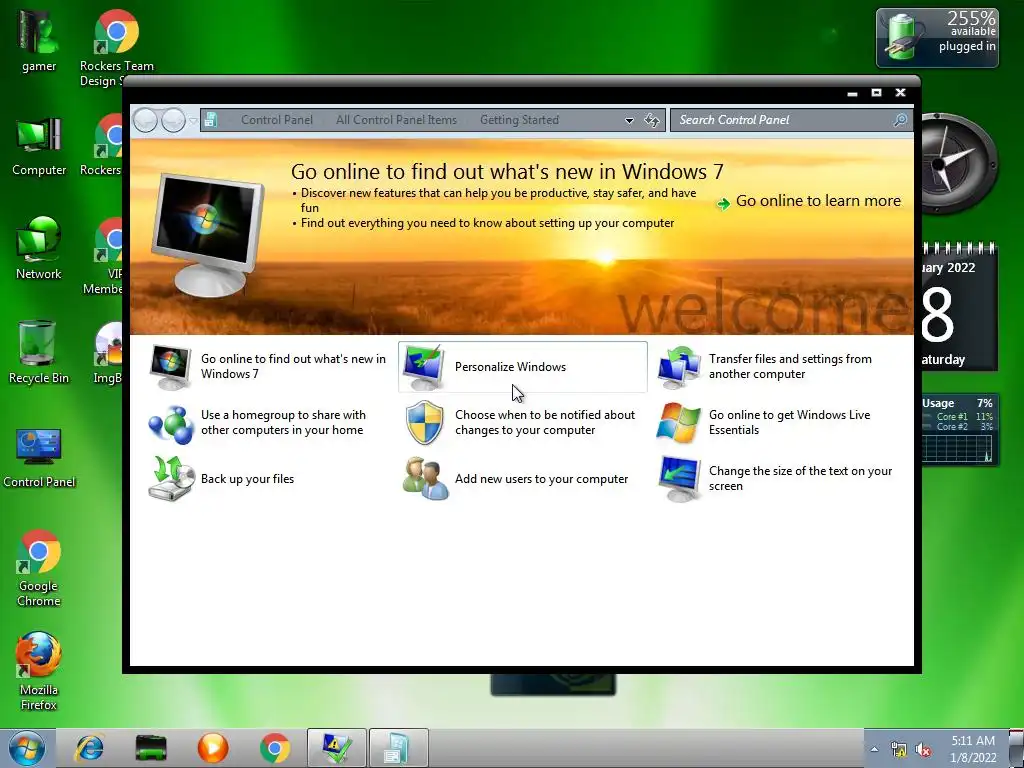Click the change text size monitor icon

click(x=679, y=479)
